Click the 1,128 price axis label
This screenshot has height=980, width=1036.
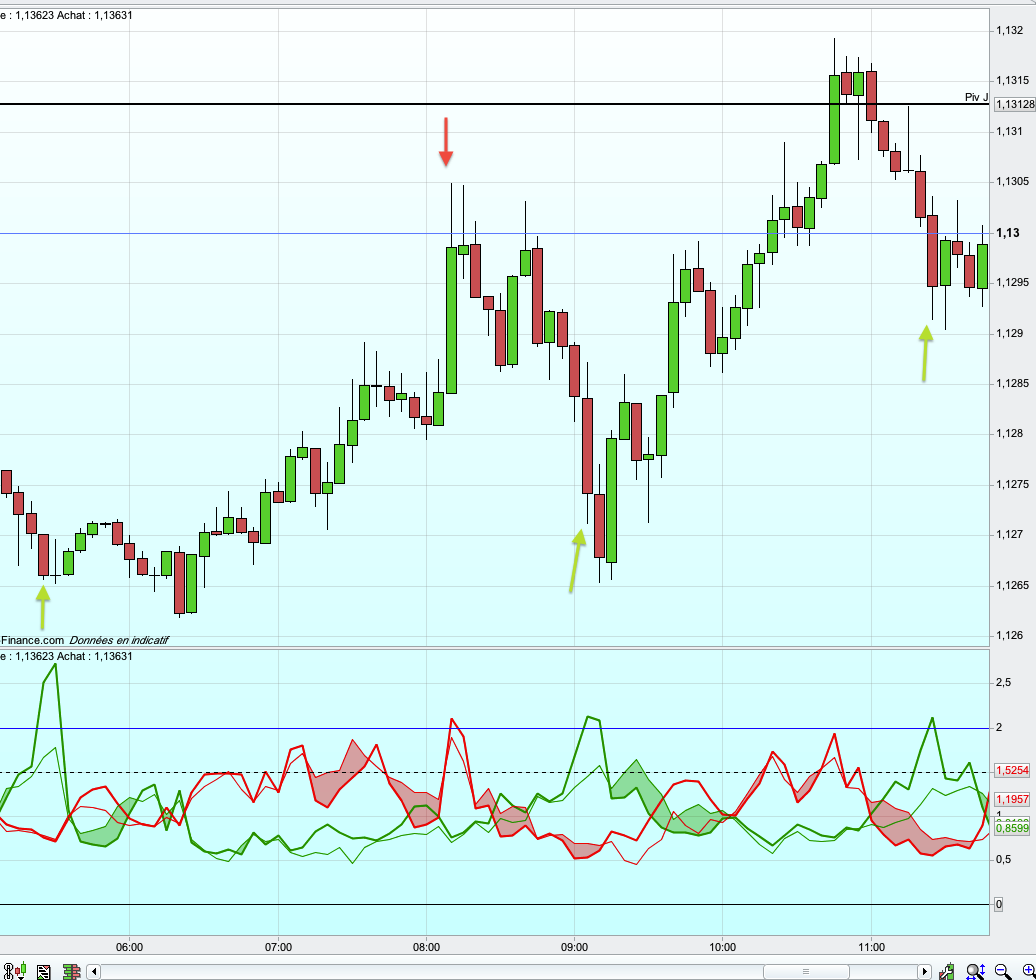[x=1010, y=434]
